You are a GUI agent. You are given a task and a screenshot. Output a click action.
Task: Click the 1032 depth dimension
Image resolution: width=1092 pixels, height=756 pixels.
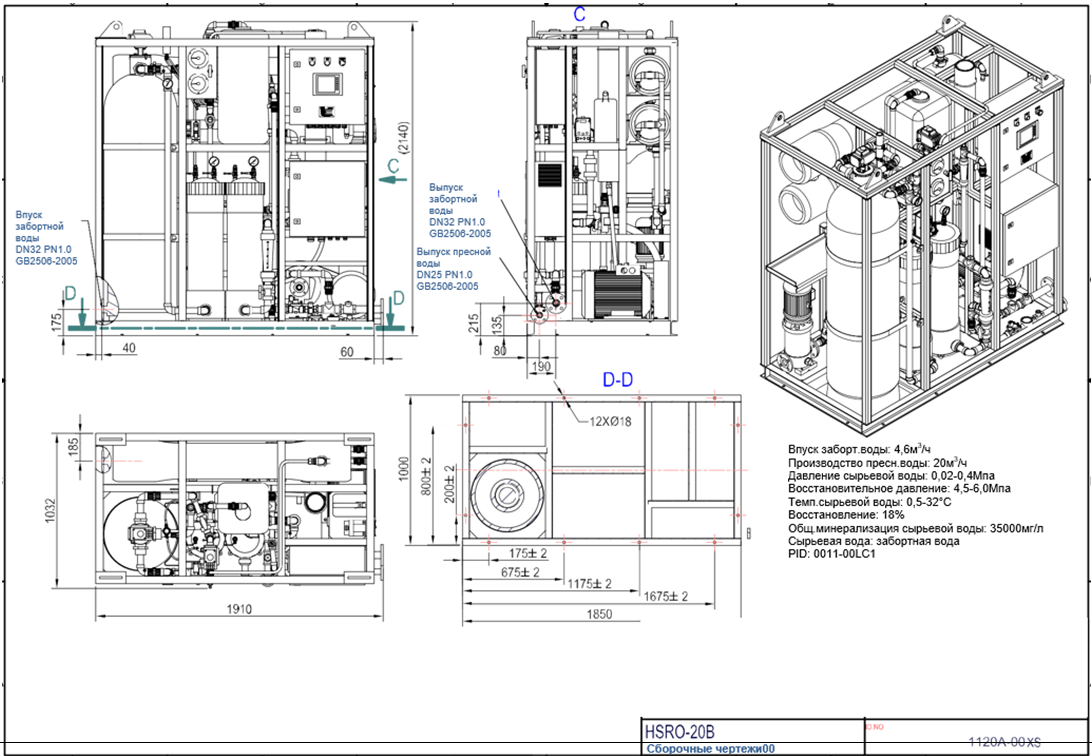click(x=68, y=511)
